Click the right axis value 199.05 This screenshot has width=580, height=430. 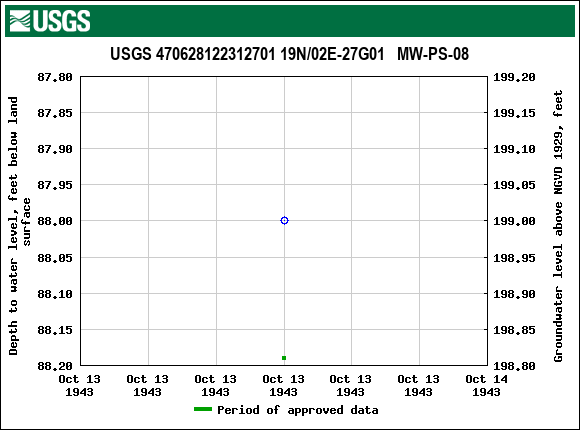[x=515, y=185]
